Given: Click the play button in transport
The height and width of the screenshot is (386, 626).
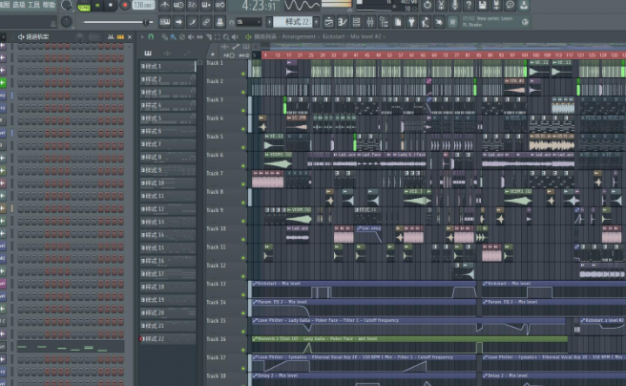Looking at the screenshot, I should pos(97,5).
